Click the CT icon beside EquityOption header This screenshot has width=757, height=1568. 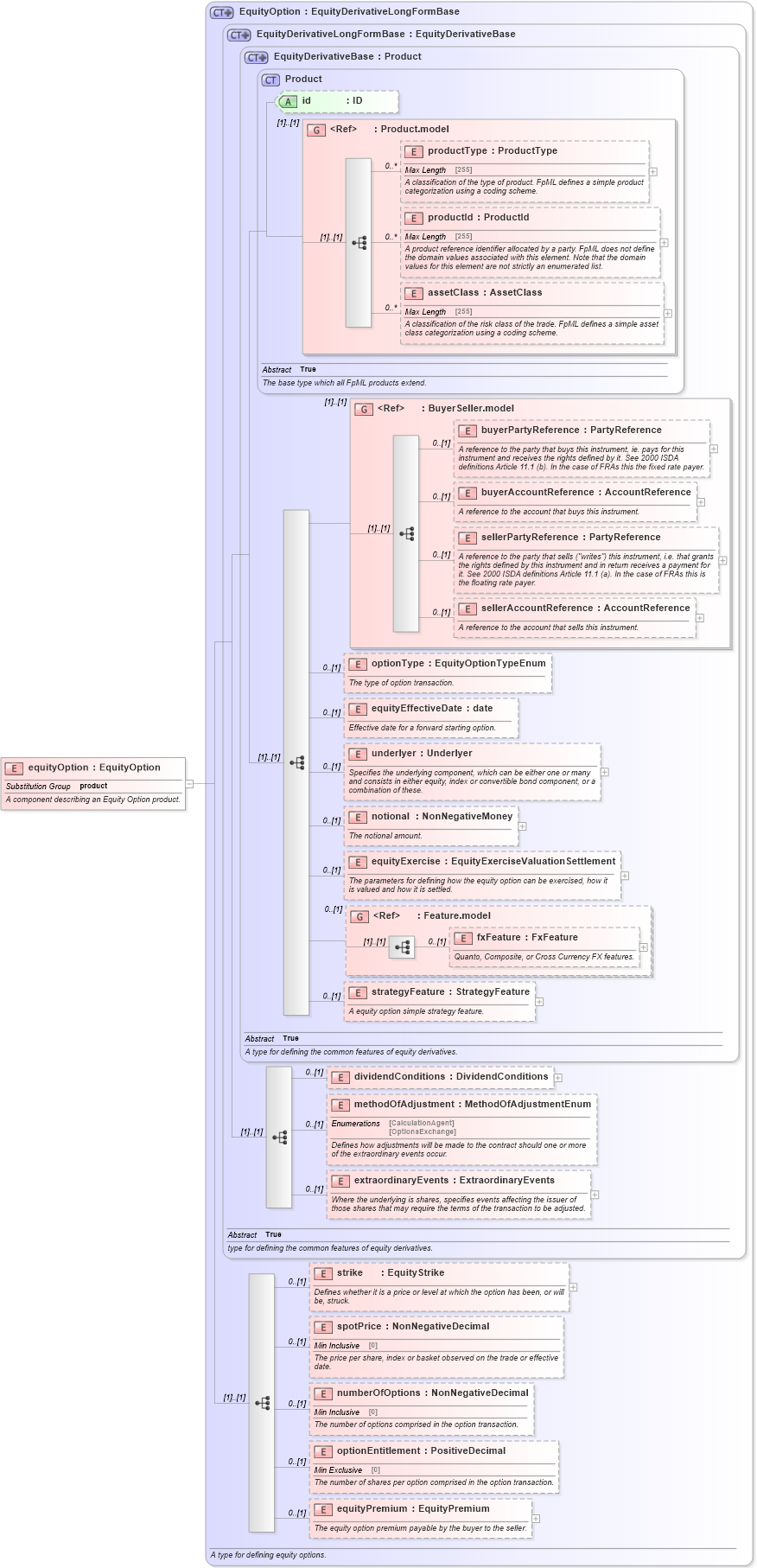pyautogui.click(x=222, y=13)
